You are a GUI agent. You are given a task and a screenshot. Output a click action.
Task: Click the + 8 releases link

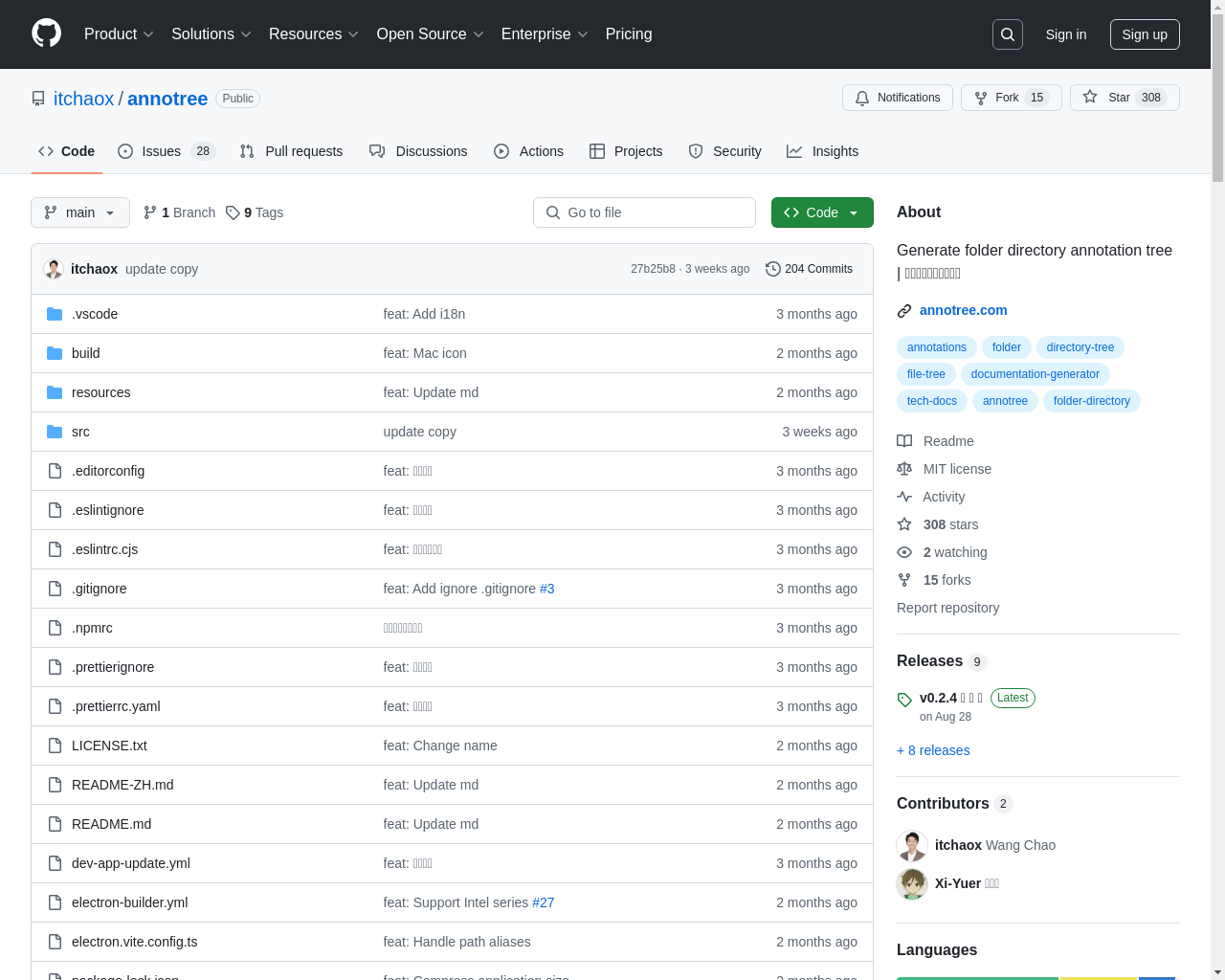tap(933, 750)
